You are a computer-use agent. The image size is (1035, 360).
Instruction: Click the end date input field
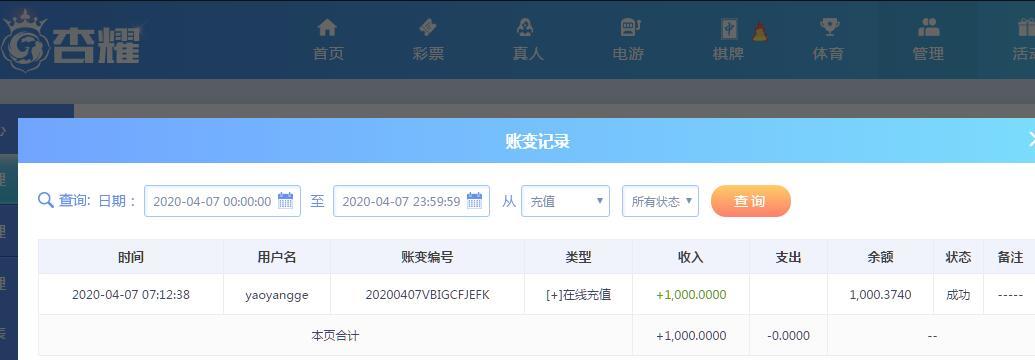(x=411, y=201)
